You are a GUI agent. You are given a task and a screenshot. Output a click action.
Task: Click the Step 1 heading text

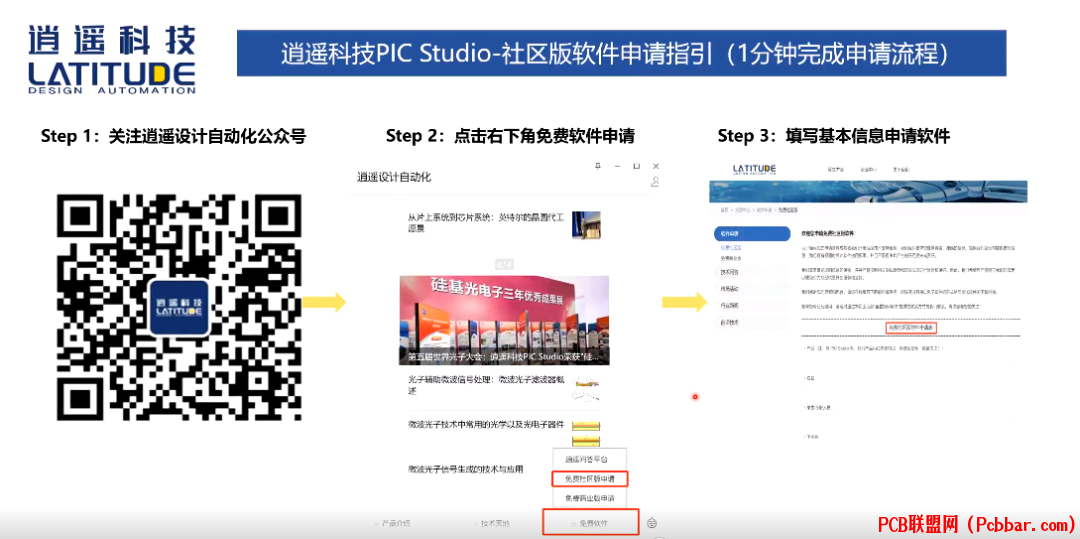[x=173, y=136]
